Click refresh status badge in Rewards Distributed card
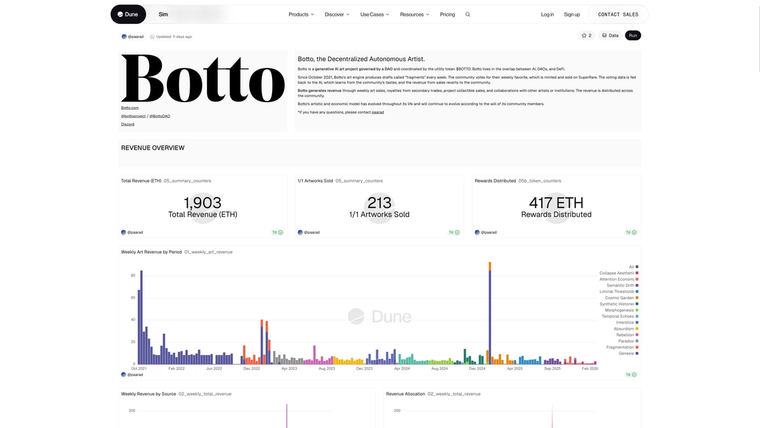 click(x=631, y=232)
